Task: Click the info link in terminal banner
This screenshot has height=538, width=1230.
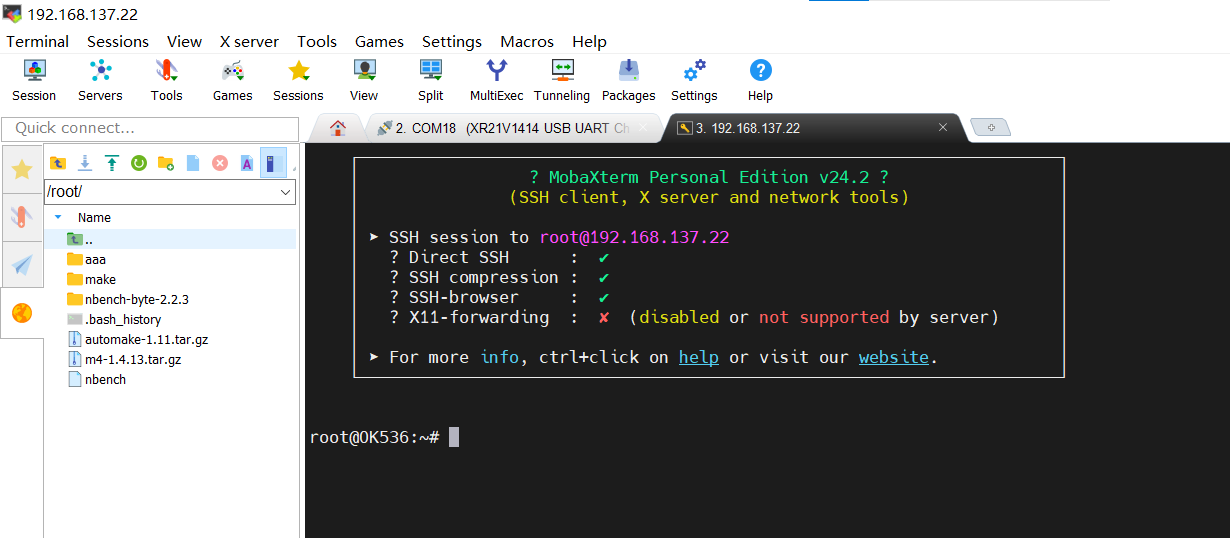Action: point(500,357)
